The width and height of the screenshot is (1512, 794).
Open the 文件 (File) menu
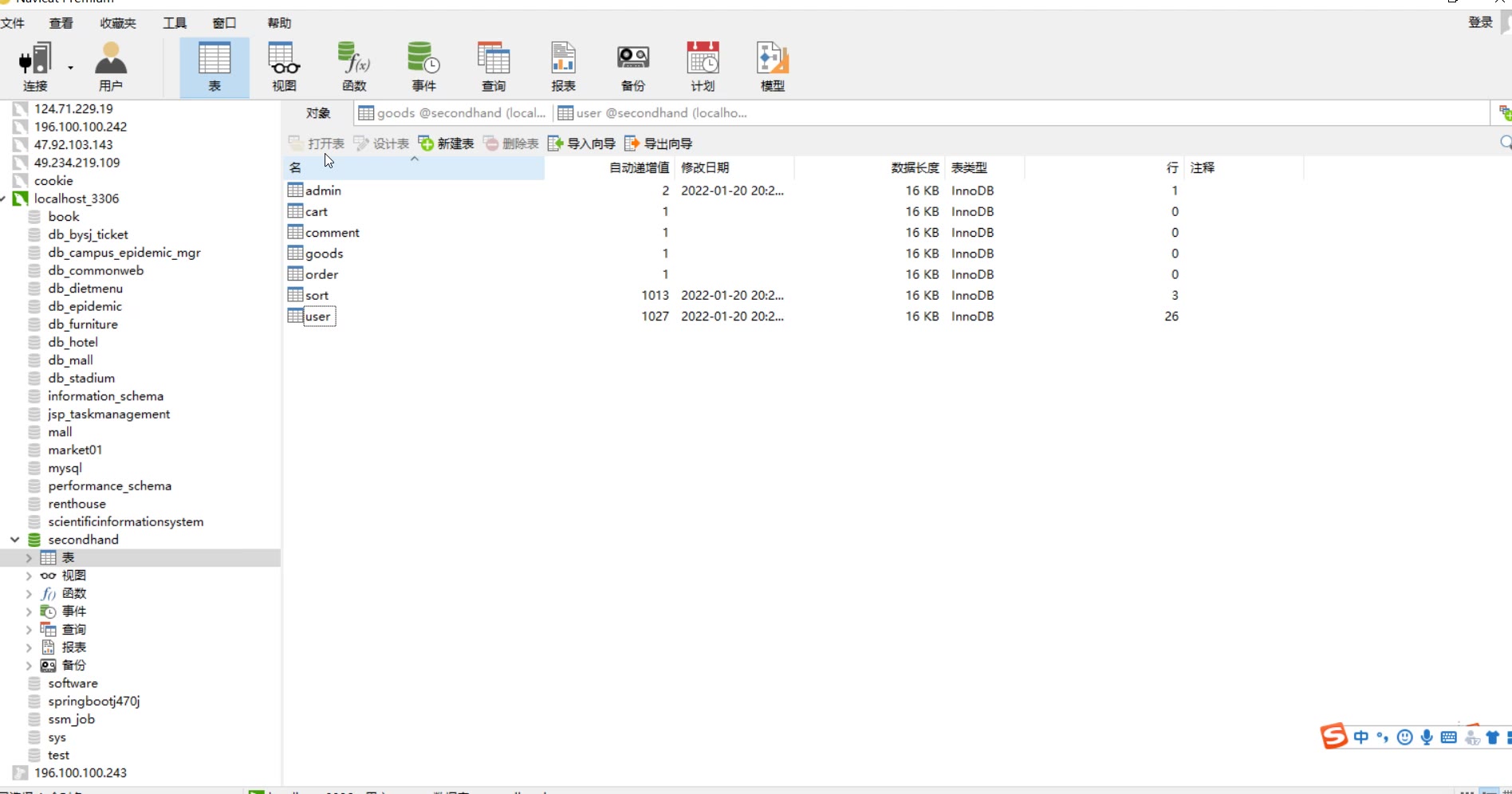click(13, 23)
